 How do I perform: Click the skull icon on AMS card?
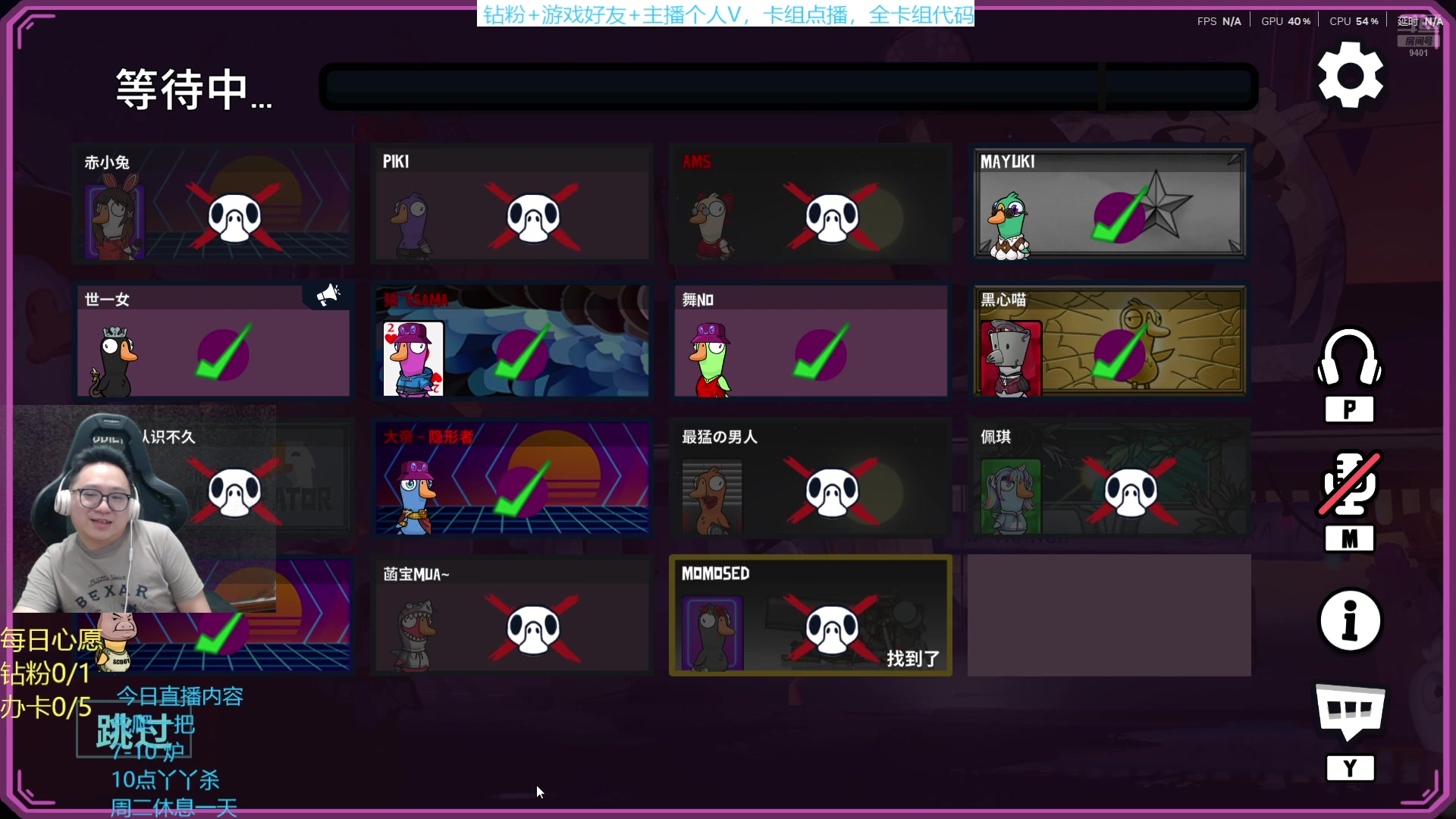point(832,218)
